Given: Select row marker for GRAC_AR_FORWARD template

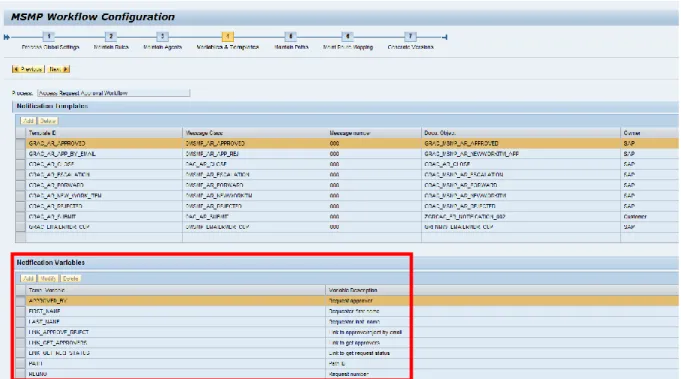Looking at the screenshot, I should [20, 185].
